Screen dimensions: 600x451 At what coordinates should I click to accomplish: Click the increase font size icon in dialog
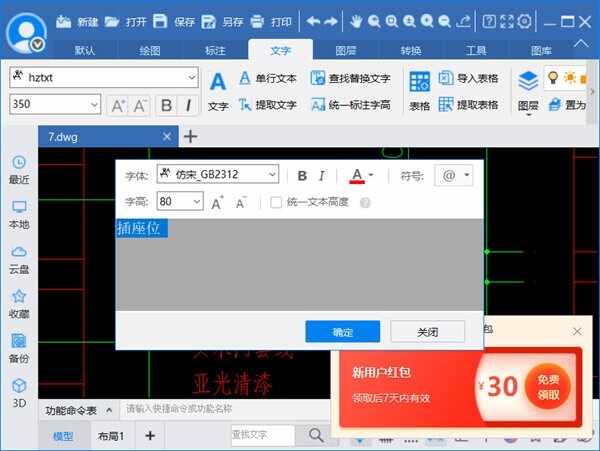click(x=216, y=203)
